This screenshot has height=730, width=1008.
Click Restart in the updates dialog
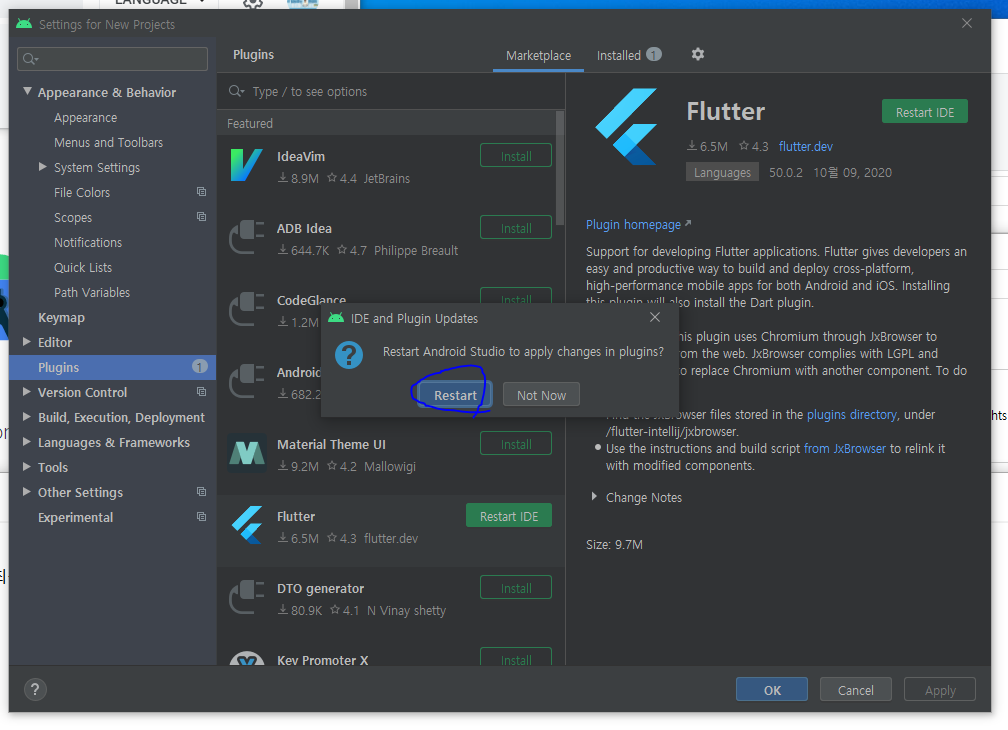455,395
